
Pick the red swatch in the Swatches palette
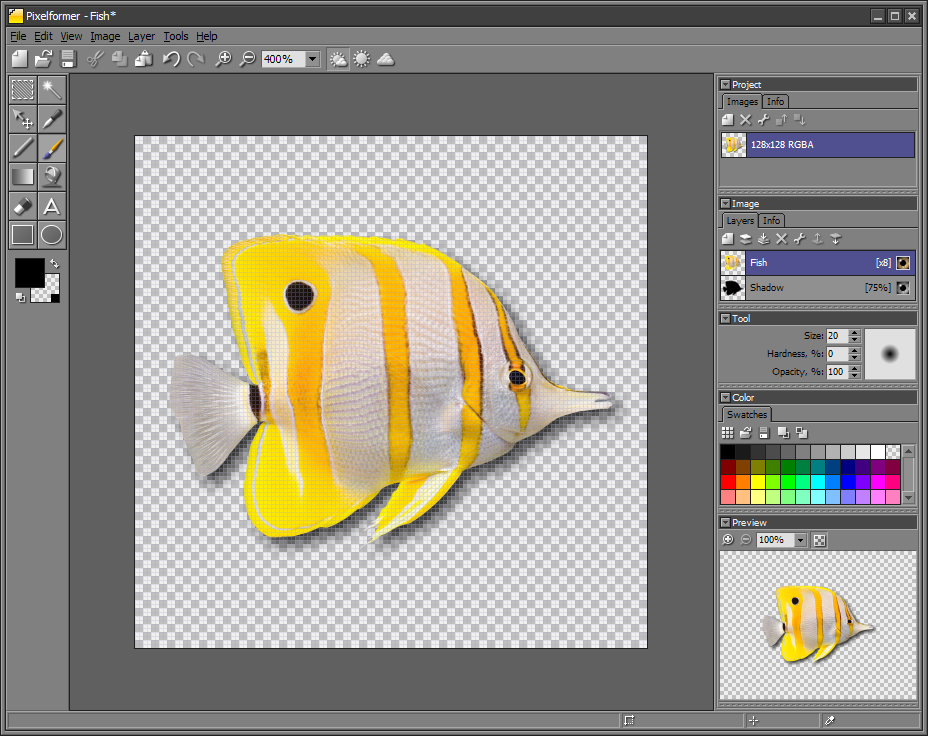[x=727, y=482]
